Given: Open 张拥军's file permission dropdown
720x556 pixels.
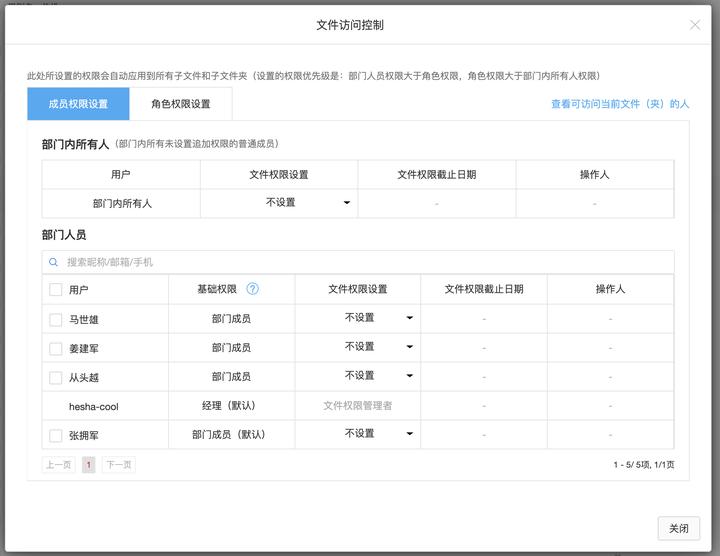Looking at the screenshot, I should pyautogui.click(x=379, y=435).
